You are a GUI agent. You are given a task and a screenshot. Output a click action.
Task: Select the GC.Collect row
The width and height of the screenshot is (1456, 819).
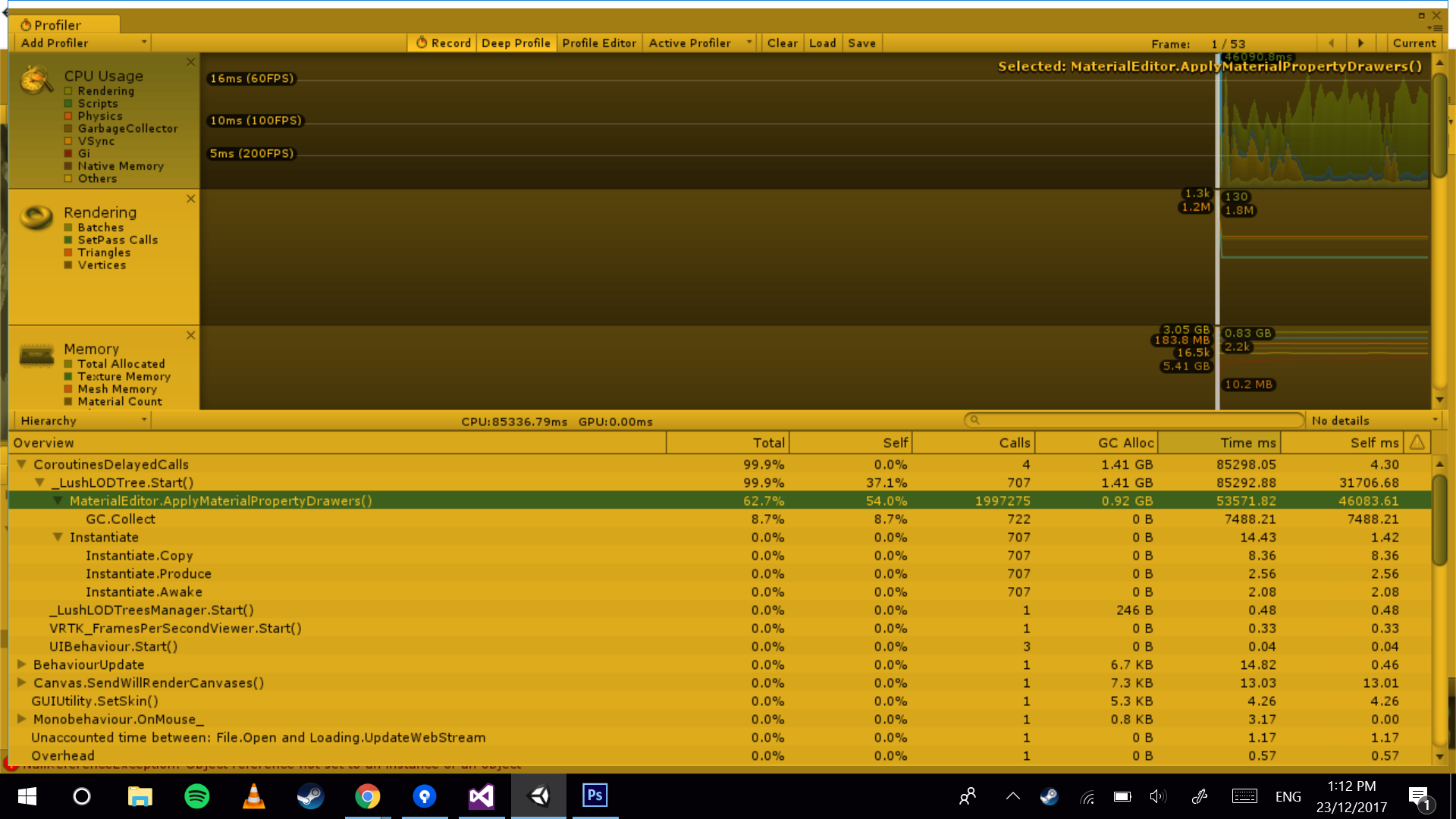pyautogui.click(x=719, y=519)
